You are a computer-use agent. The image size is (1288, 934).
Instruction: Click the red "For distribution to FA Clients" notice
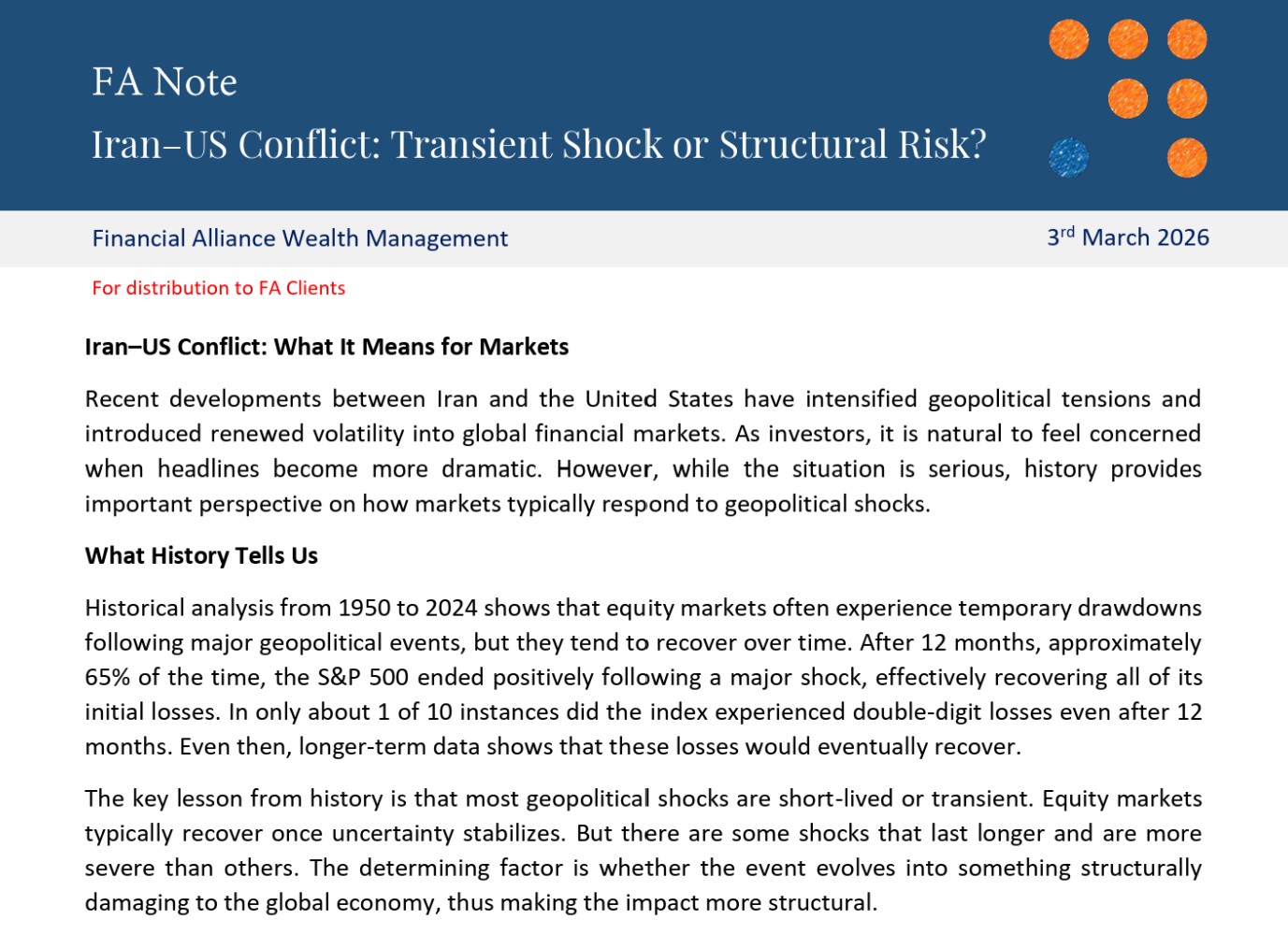coord(218,288)
